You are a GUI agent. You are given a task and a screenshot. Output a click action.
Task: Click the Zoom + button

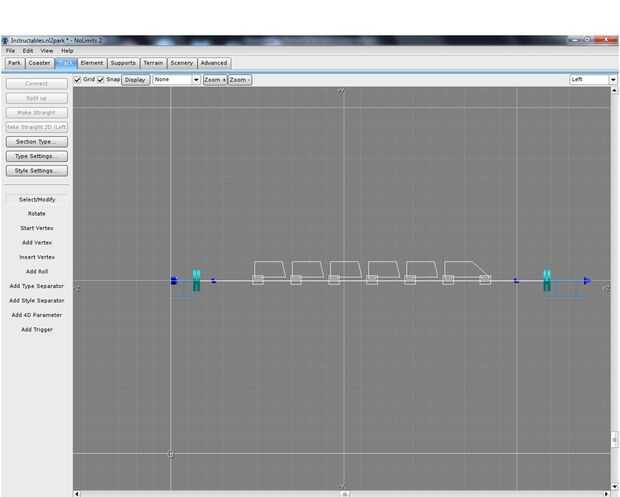click(x=215, y=80)
